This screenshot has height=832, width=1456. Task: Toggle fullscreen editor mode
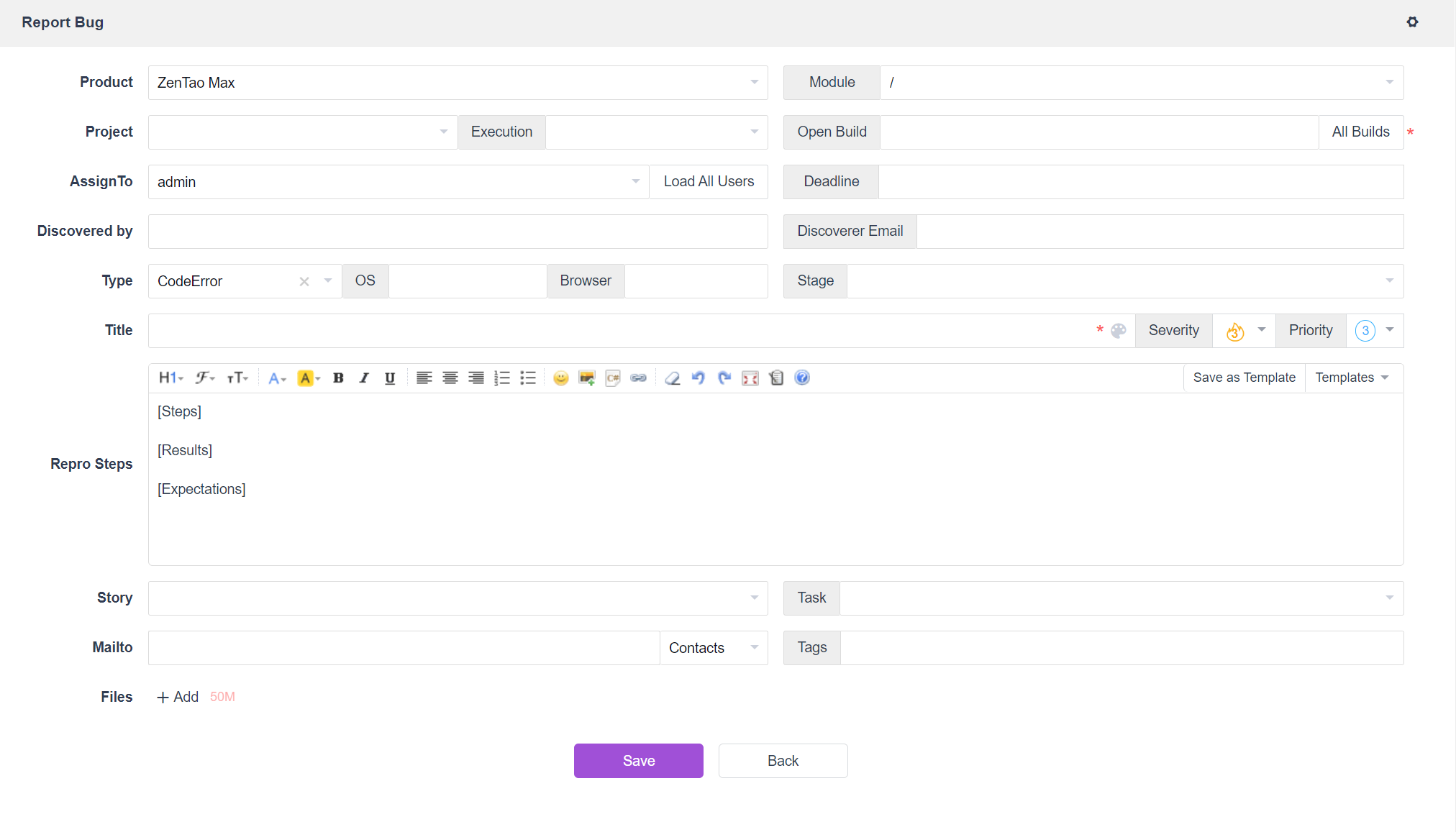click(x=750, y=378)
